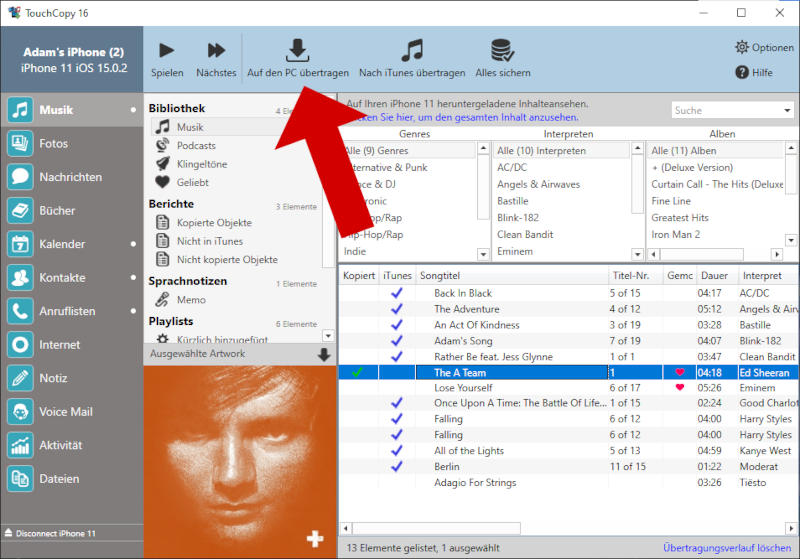
Task: Open Nicht in iTunes report
Action: pyautogui.click(x=210, y=241)
